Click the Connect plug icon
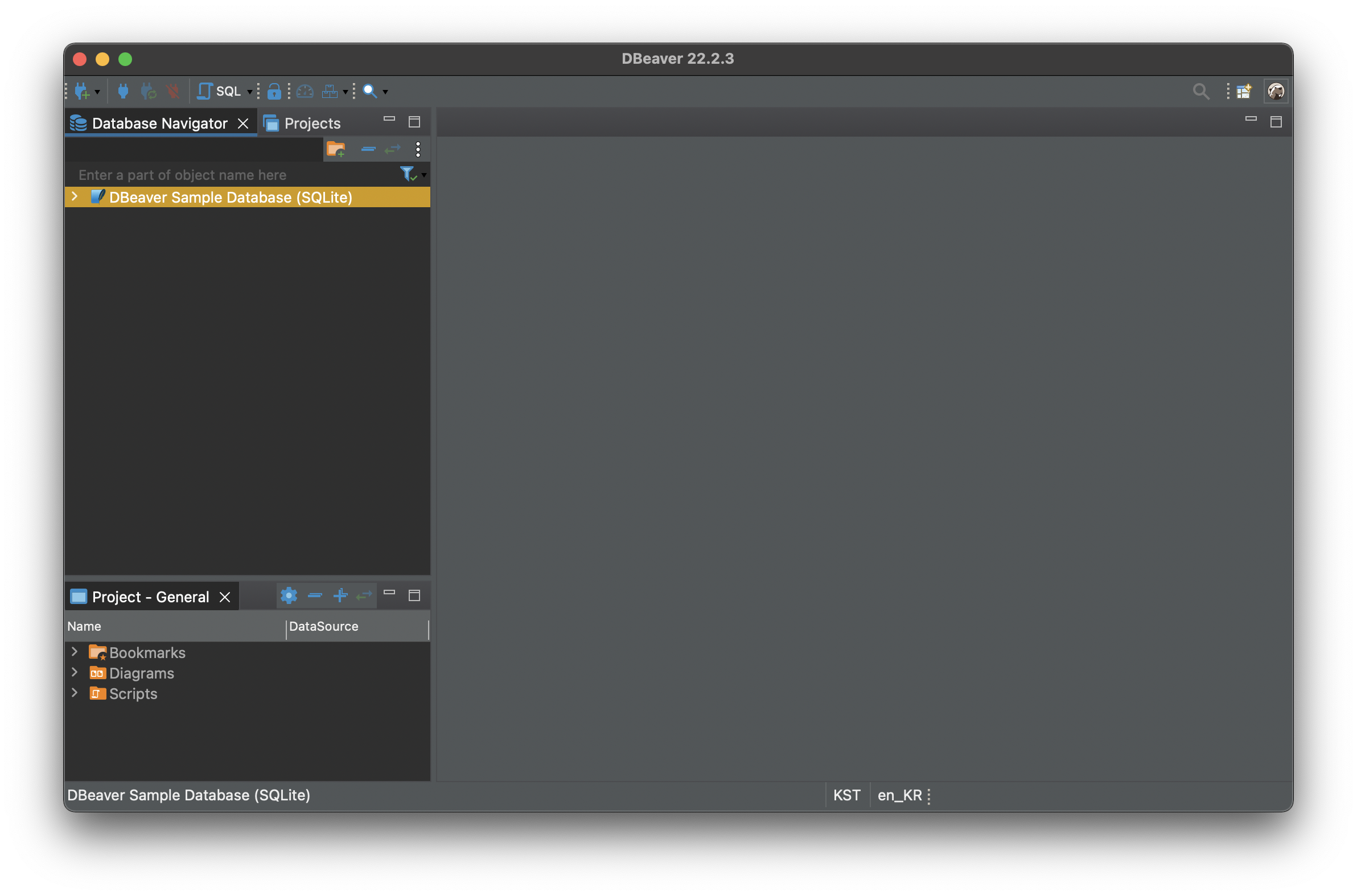This screenshot has height=896, width=1357. tap(123, 92)
